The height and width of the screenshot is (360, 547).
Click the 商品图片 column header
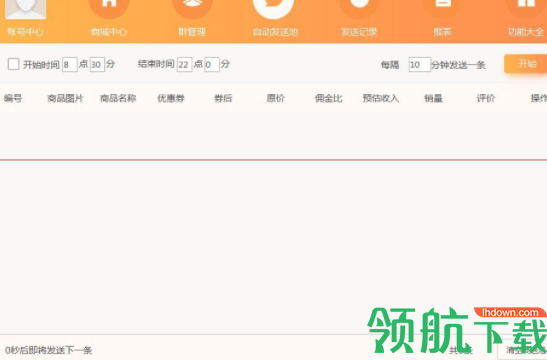coord(65,98)
